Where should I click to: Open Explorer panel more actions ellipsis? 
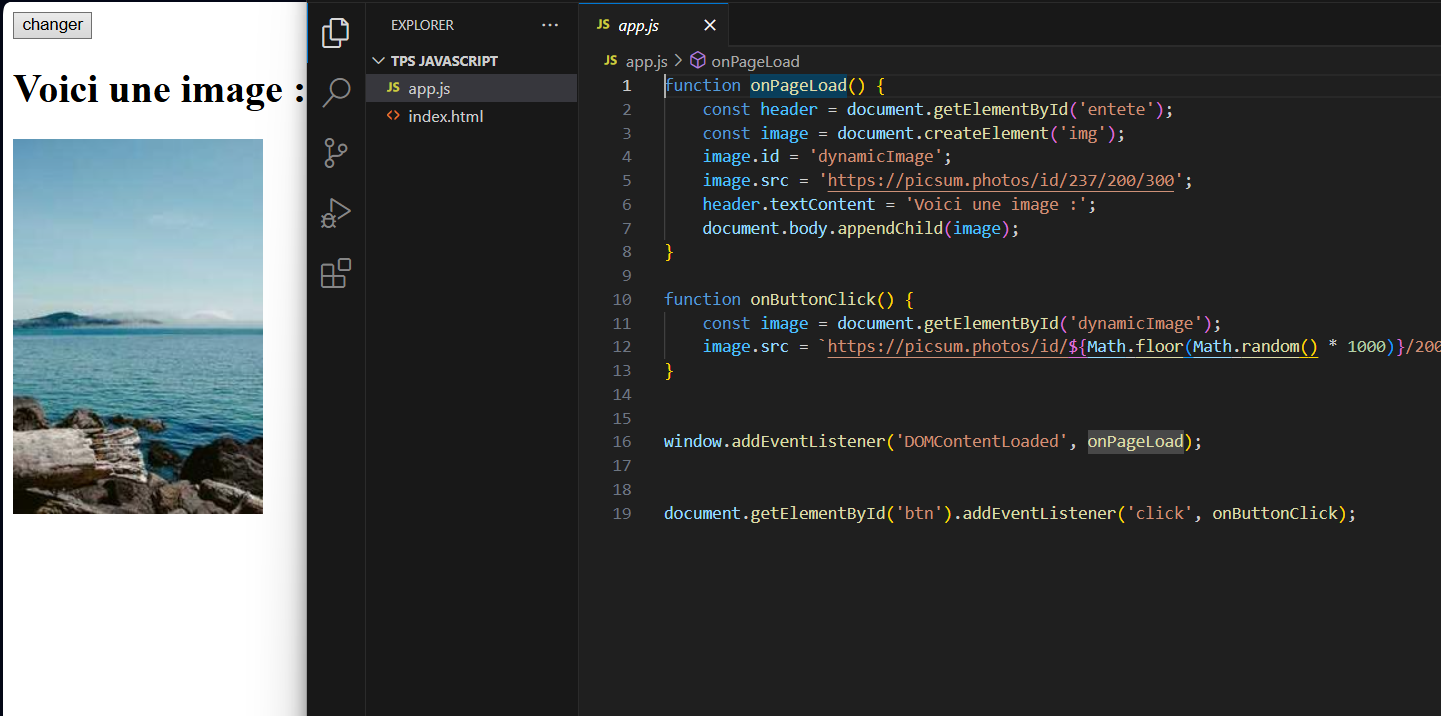pyautogui.click(x=550, y=25)
